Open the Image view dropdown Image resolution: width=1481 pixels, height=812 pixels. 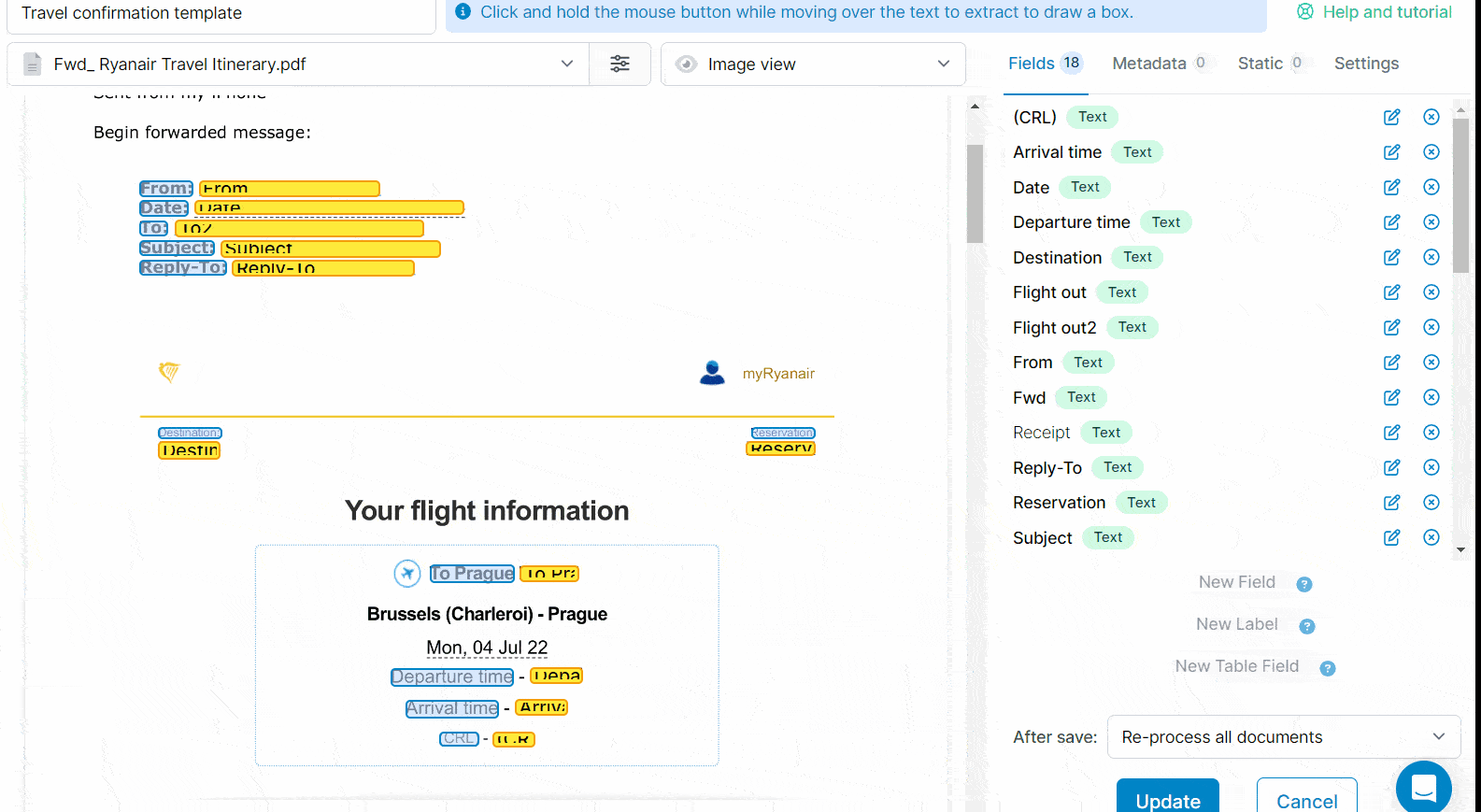(x=813, y=64)
